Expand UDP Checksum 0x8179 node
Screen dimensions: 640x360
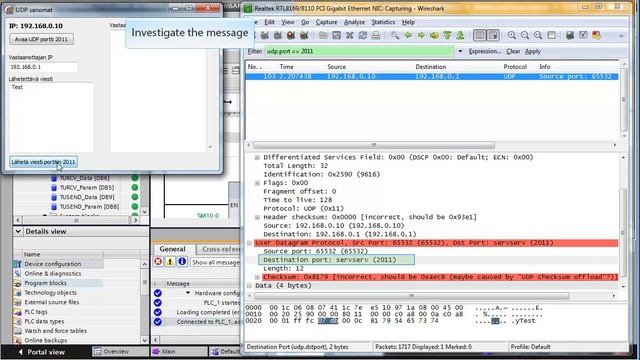coord(257,277)
